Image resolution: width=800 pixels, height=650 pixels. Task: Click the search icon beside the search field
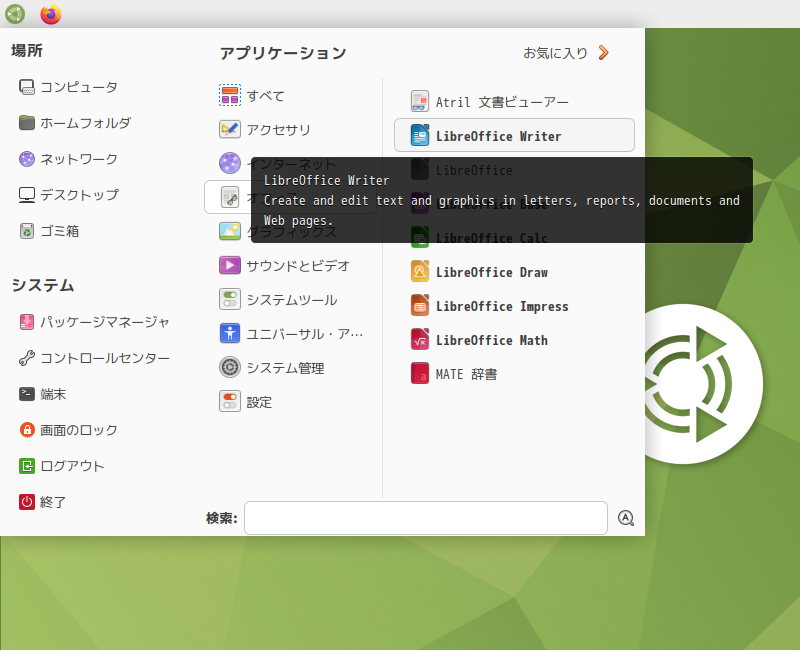[626, 518]
